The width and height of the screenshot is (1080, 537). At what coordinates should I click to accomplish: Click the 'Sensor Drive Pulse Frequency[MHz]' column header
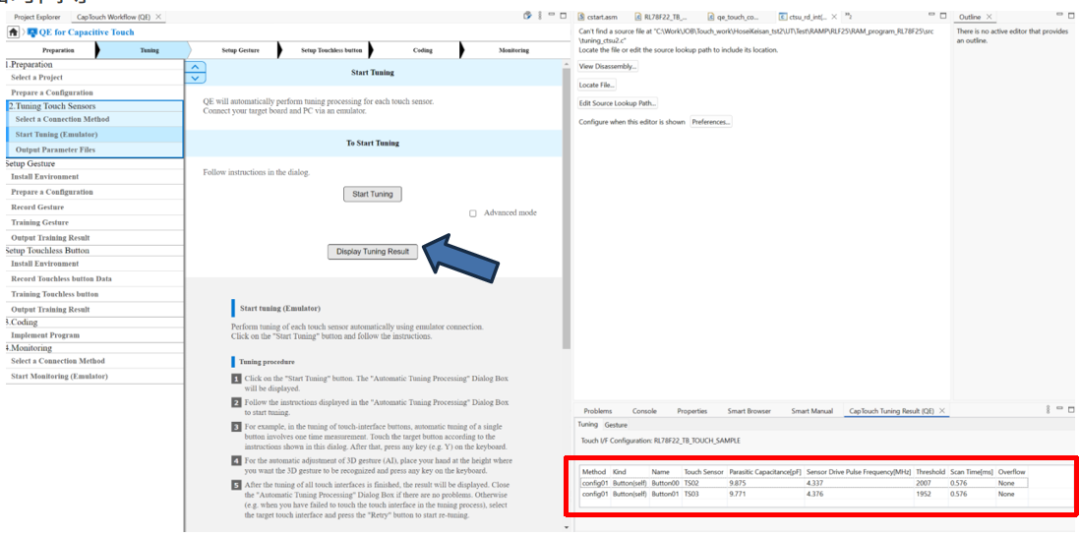click(x=858, y=472)
